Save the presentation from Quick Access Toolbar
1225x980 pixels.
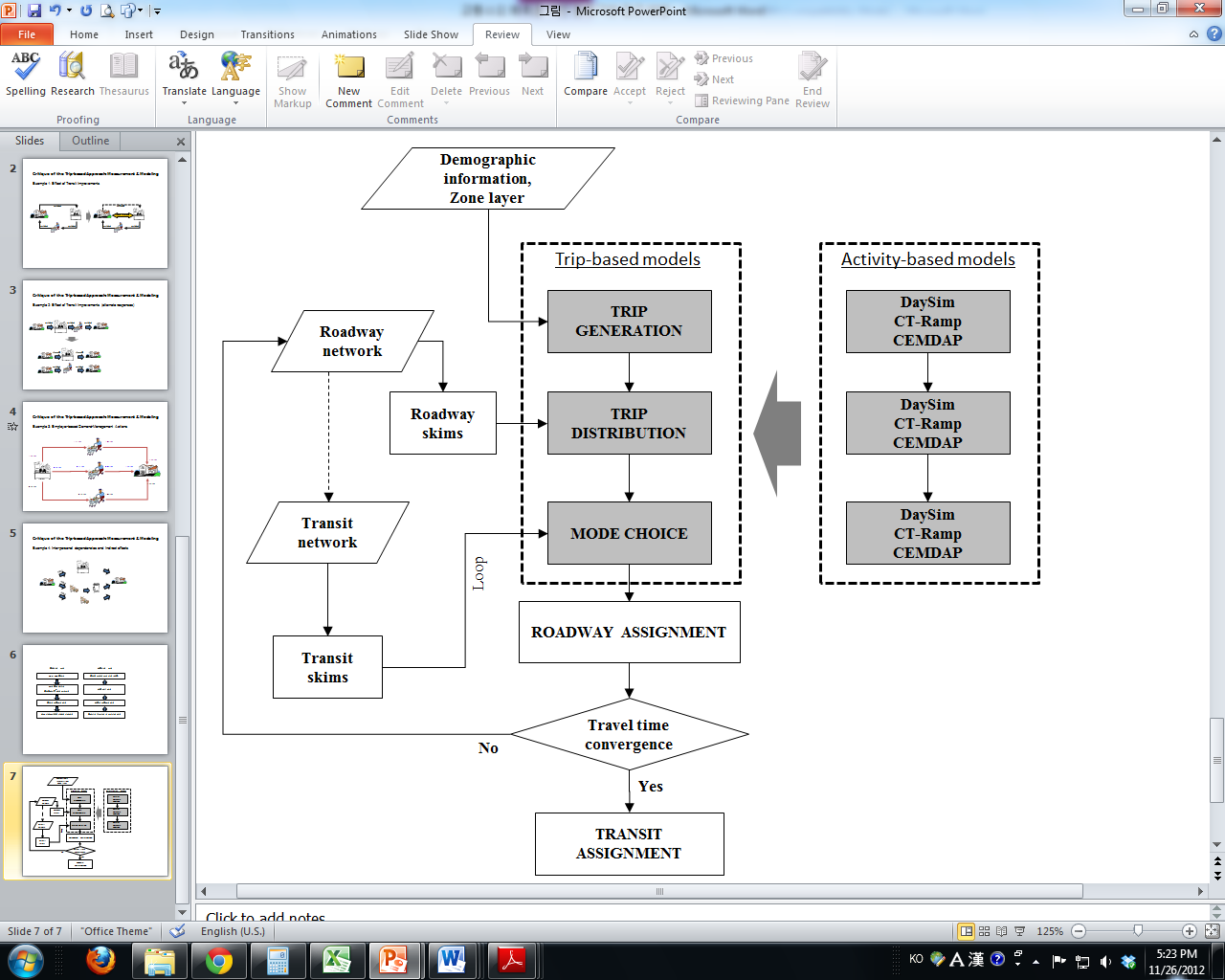click(x=34, y=11)
